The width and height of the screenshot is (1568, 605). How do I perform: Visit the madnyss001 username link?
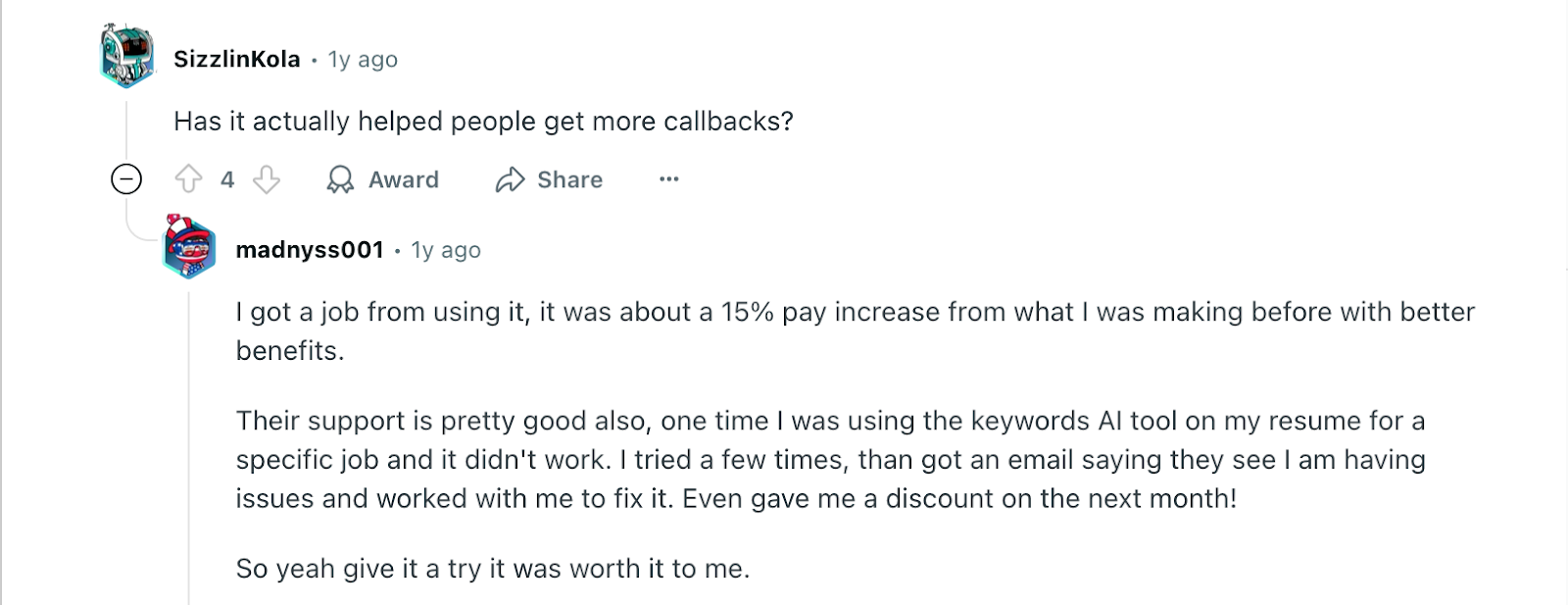[x=310, y=250]
